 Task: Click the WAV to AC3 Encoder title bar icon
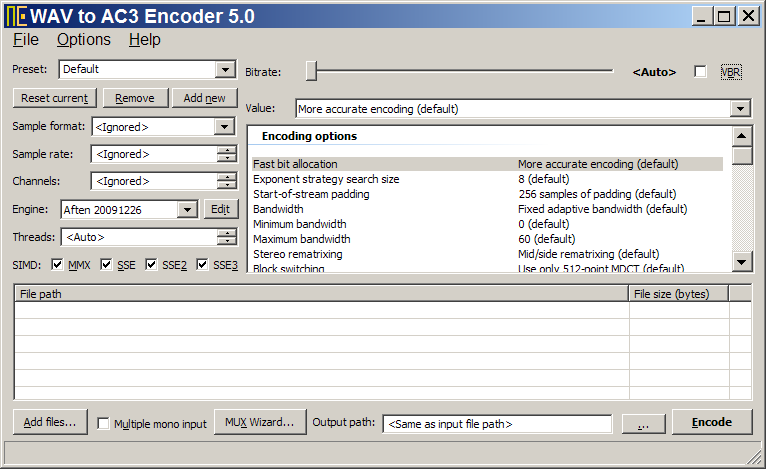16,16
